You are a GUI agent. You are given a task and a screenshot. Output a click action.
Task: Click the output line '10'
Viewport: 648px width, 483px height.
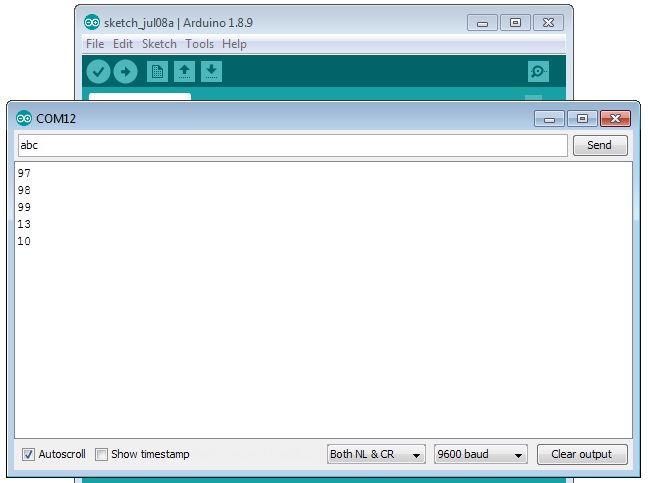[24, 241]
